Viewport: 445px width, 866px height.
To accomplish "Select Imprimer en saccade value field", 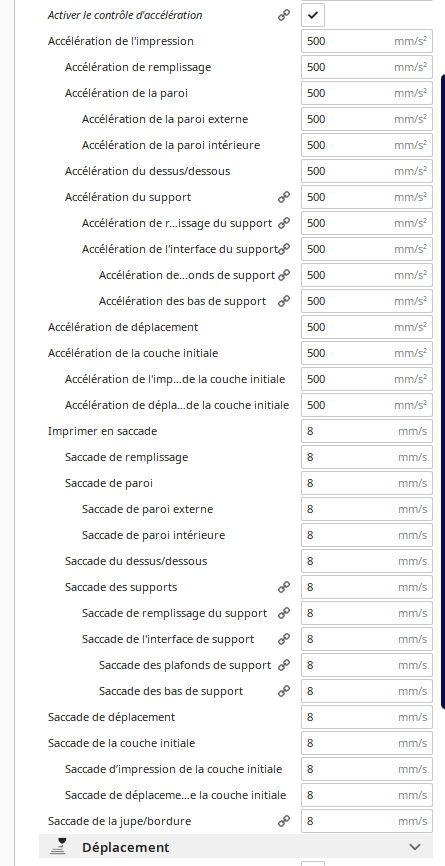I will pos(367,431).
